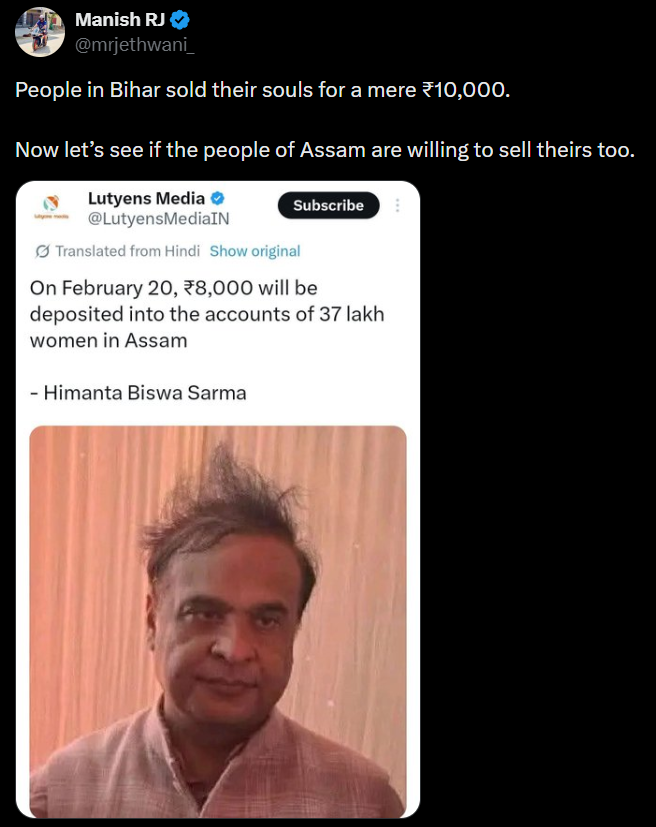The width and height of the screenshot is (656, 827).
Task: Click the 'Now let's see if the people' sentence
Action: tap(325, 151)
